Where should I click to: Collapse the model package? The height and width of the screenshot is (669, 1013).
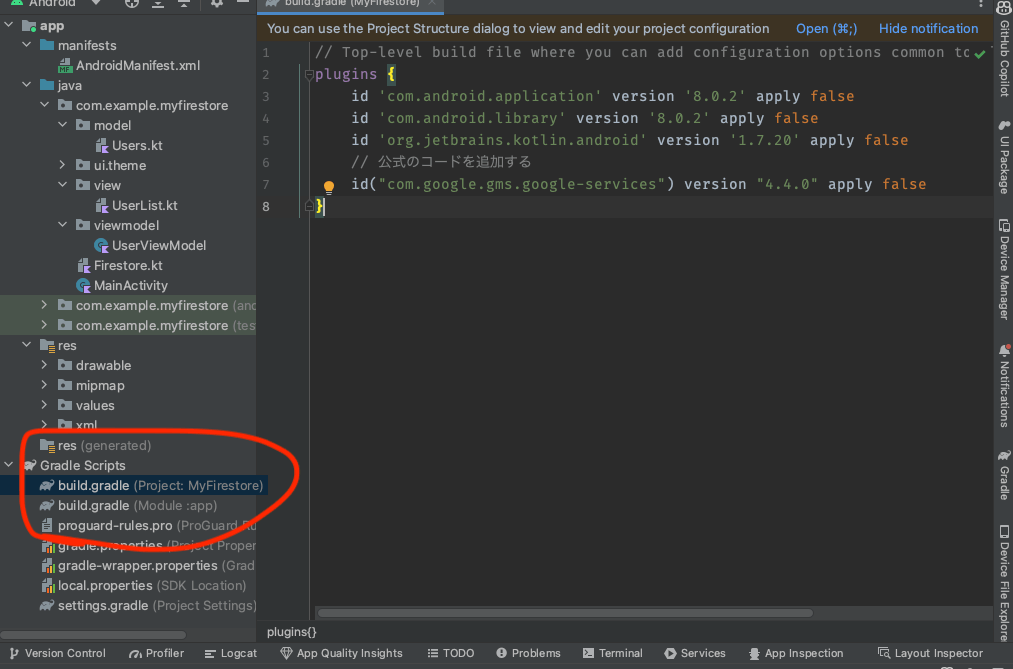click(x=63, y=125)
